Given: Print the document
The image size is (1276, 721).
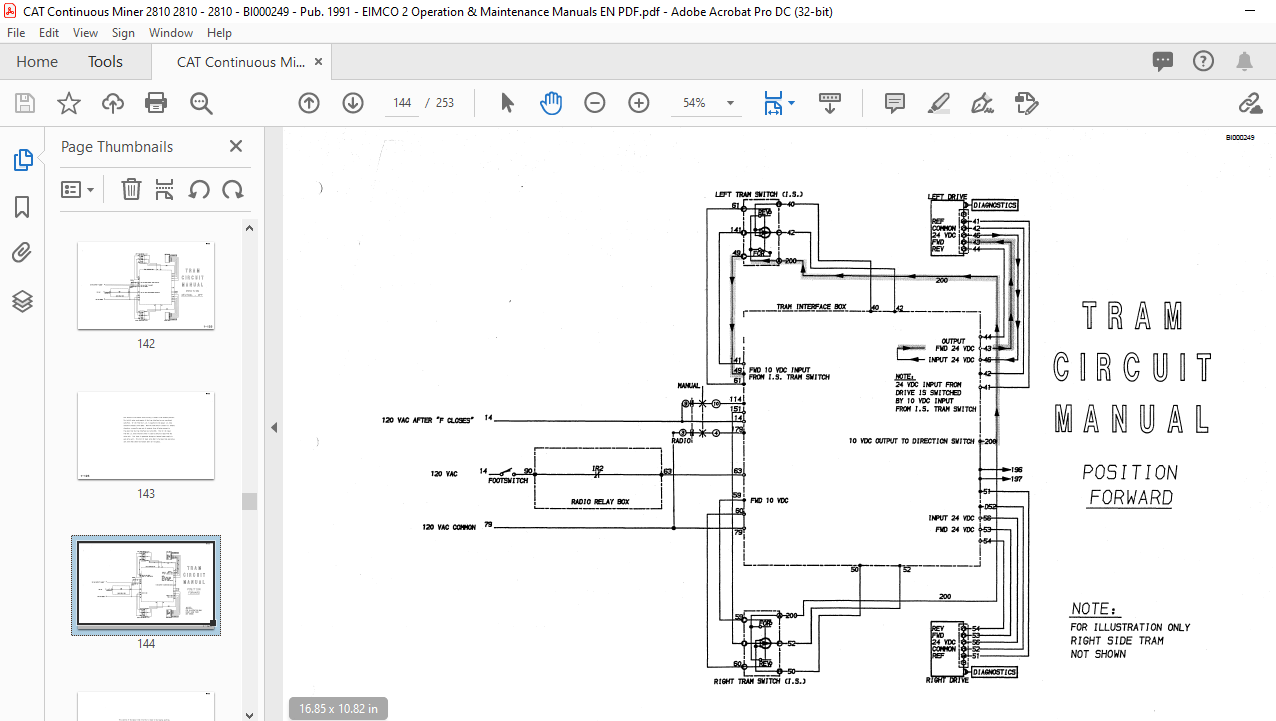Looking at the screenshot, I should tap(156, 103).
